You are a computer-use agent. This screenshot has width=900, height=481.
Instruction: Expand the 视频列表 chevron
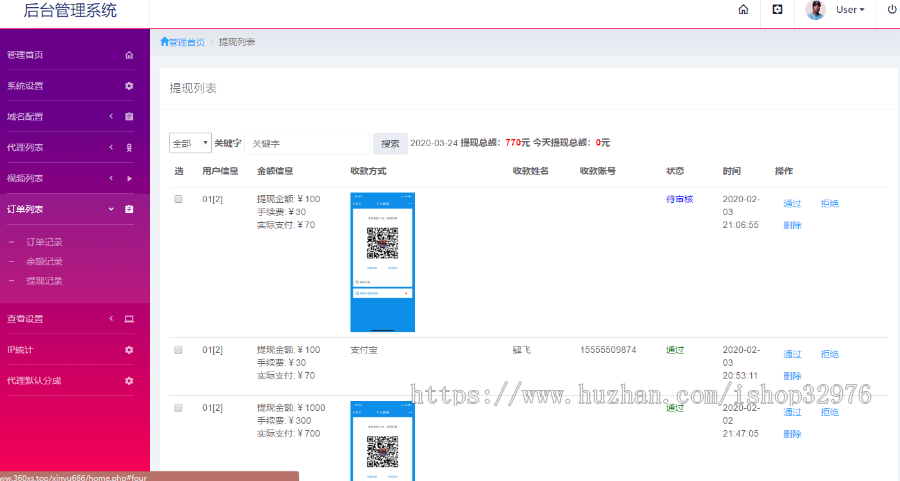[111, 179]
